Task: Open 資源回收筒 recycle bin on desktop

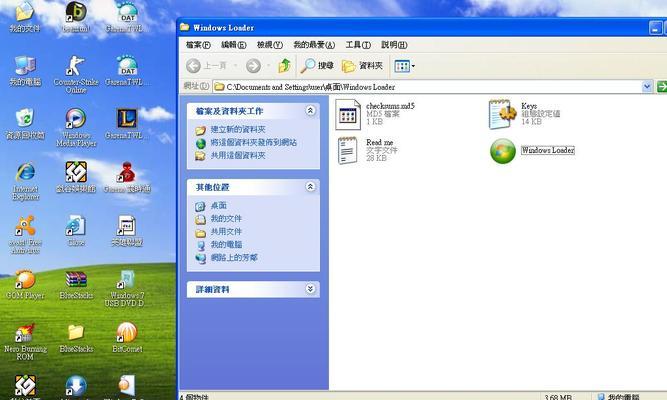Action: tap(25, 124)
